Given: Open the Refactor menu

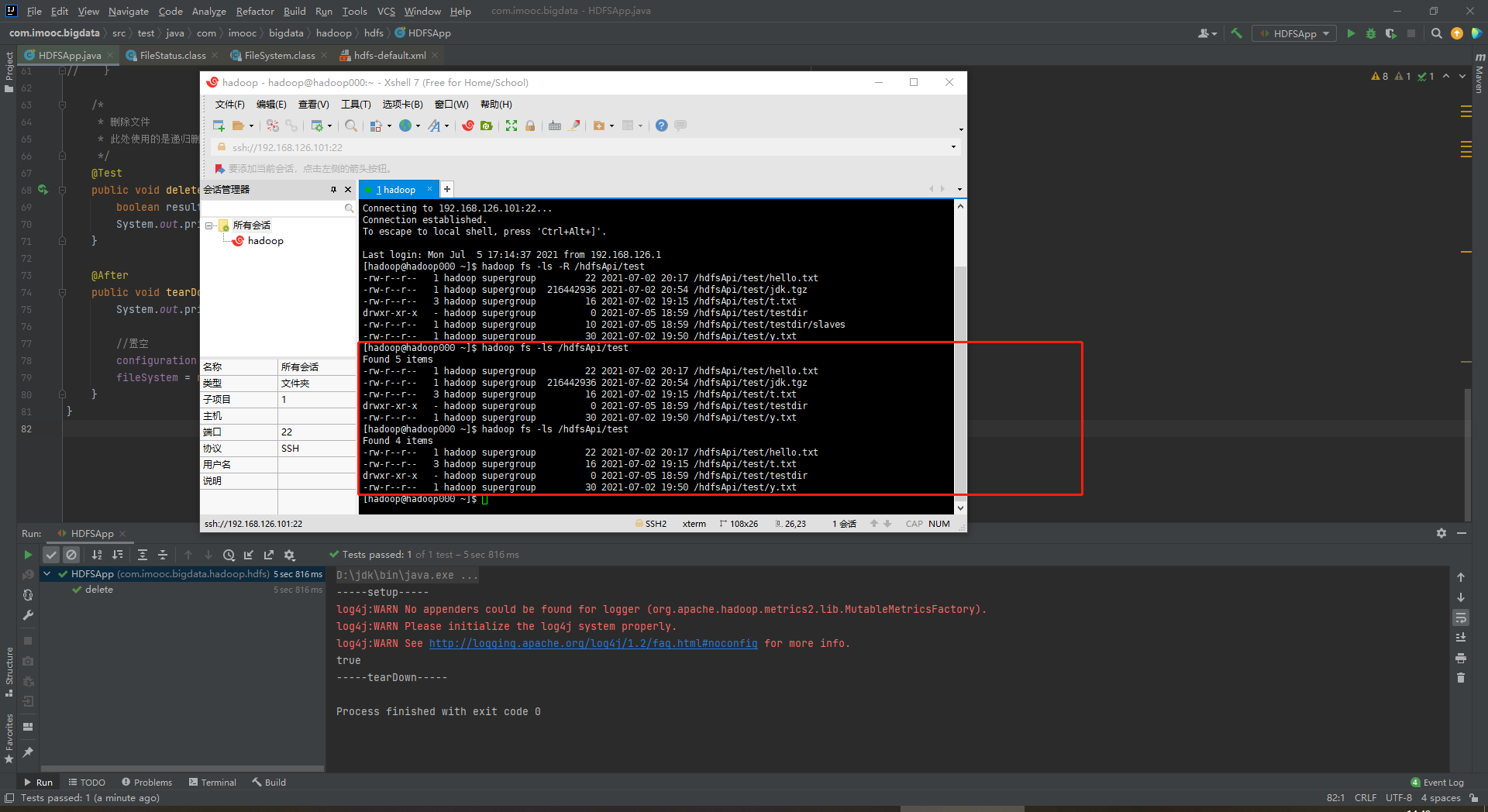Looking at the screenshot, I should [x=255, y=11].
